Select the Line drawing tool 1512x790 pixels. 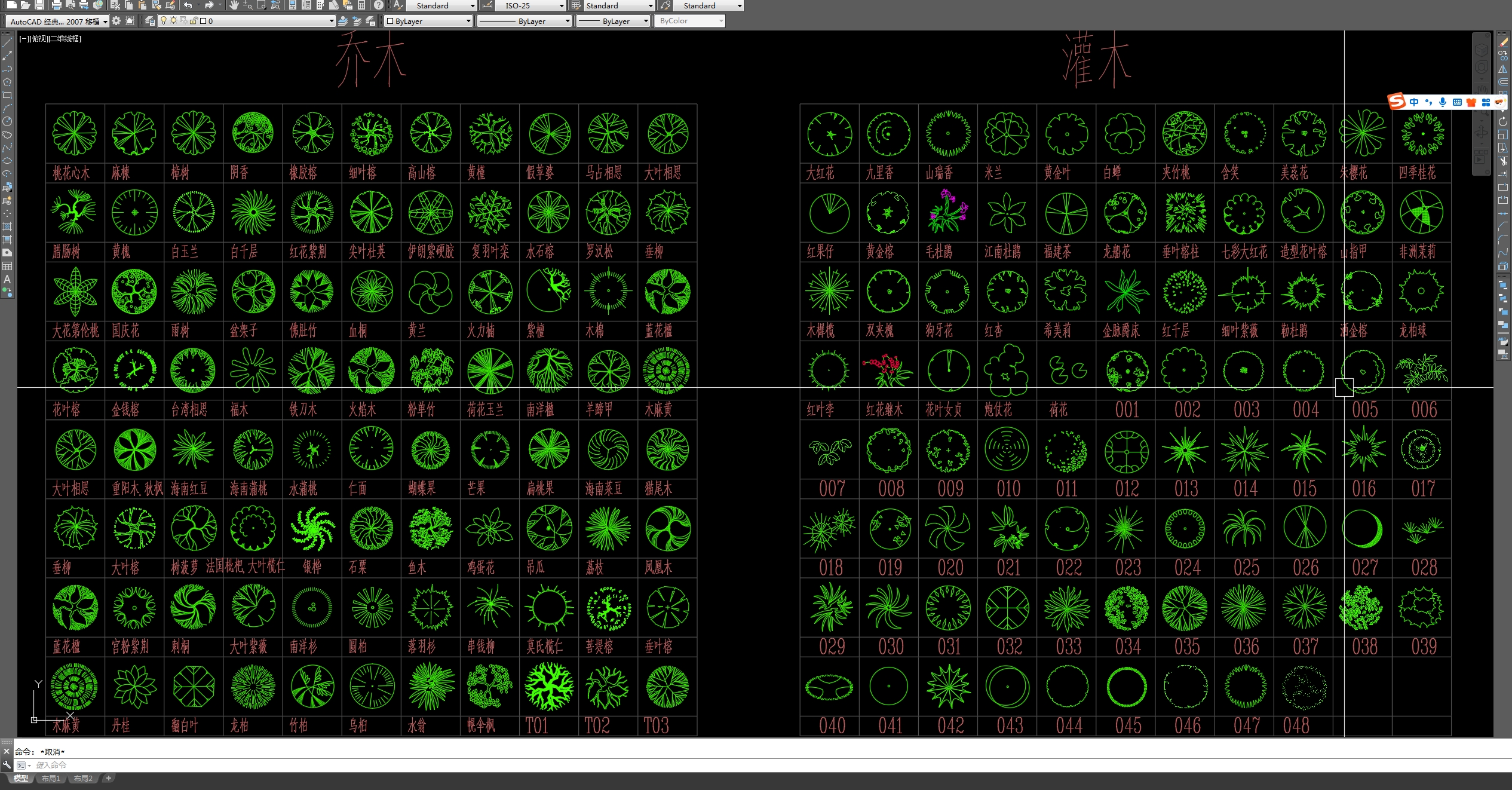(7, 42)
